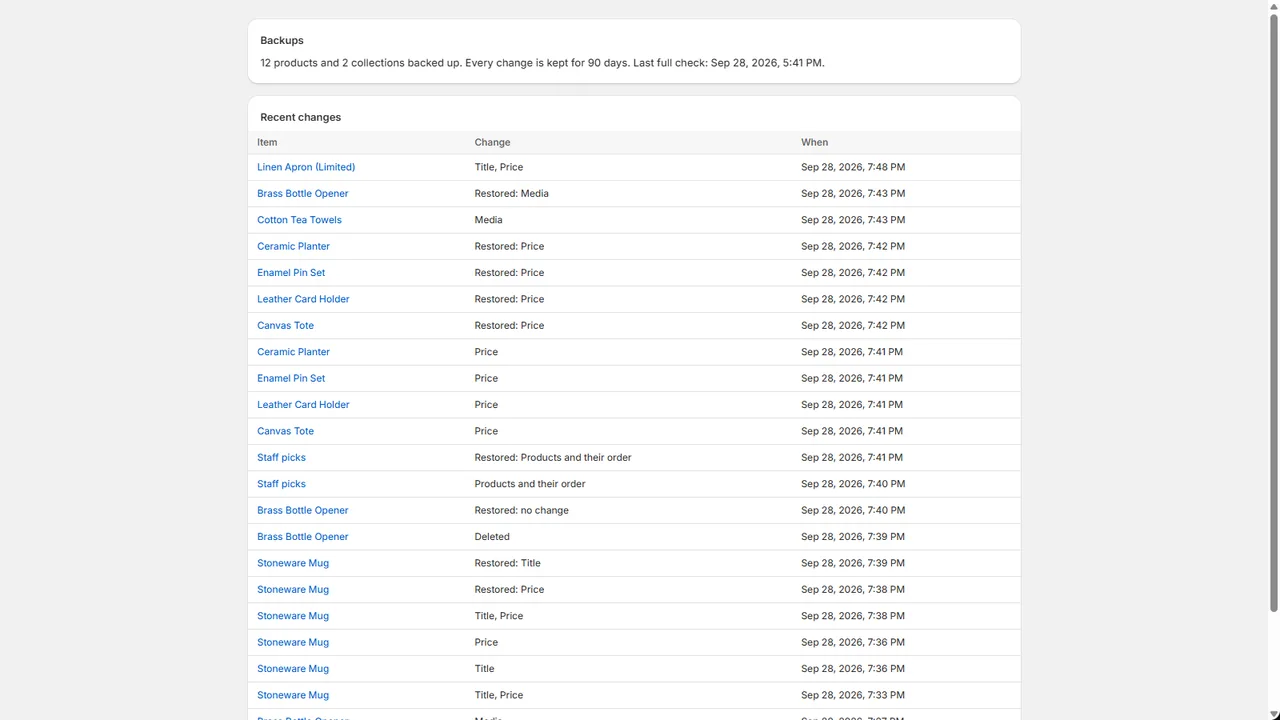Open Stoneware Mug in Restored: Title row

point(293,563)
